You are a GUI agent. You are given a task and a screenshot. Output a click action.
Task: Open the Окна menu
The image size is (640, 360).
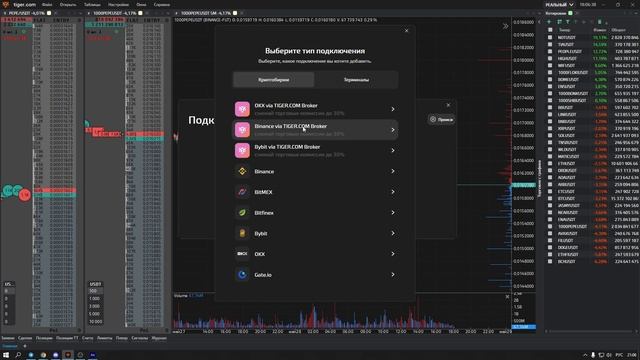141,4
